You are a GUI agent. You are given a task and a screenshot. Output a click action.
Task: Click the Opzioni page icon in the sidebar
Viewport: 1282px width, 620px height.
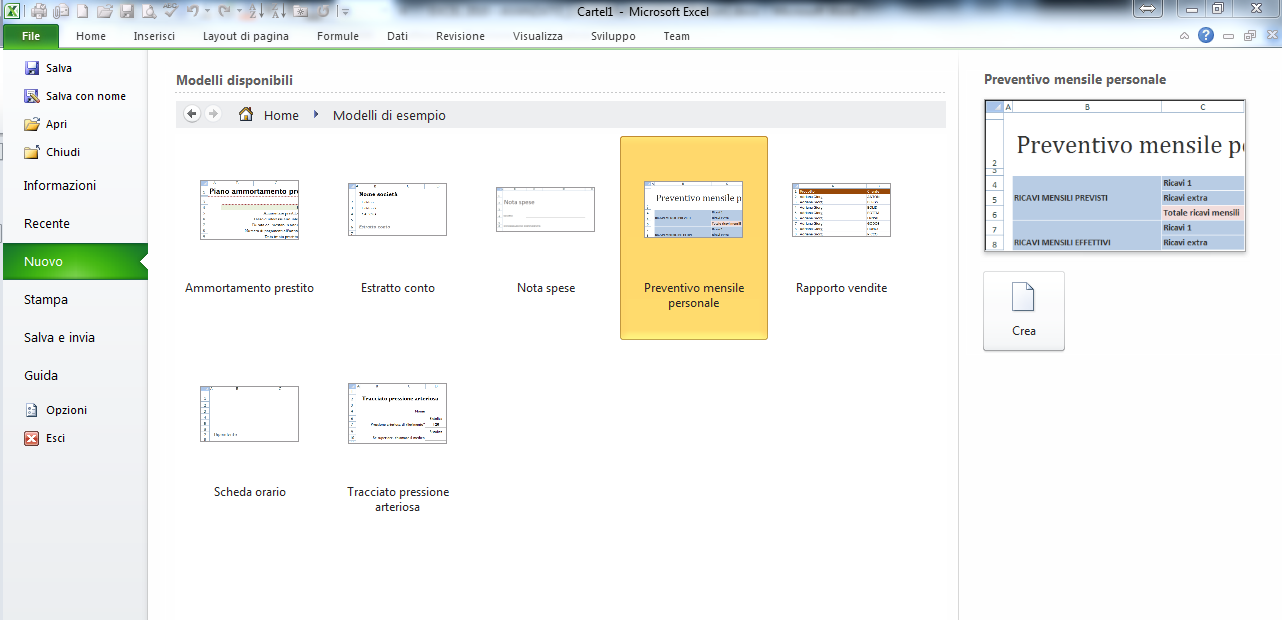pyautogui.click(x=32, y=410)
